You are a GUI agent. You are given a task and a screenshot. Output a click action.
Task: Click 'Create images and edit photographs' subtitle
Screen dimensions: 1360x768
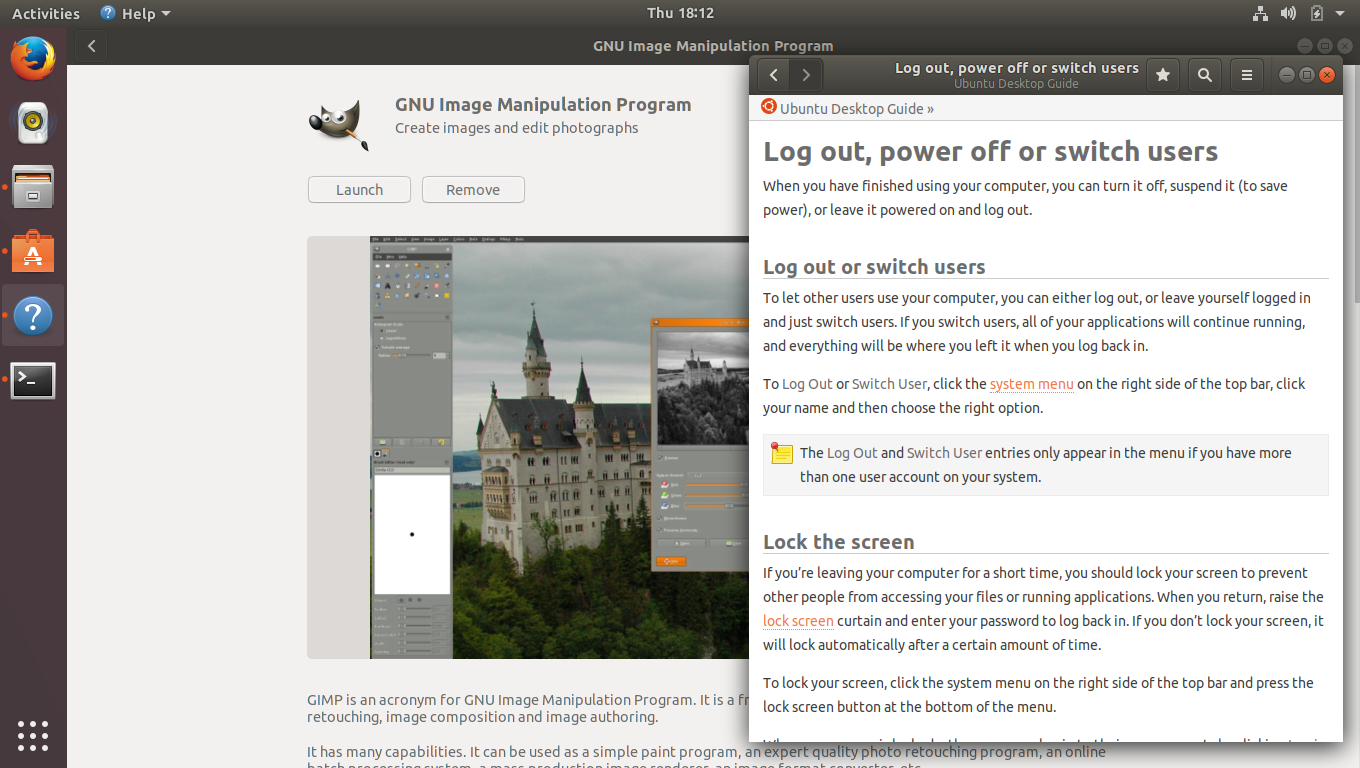coord(516,128)
